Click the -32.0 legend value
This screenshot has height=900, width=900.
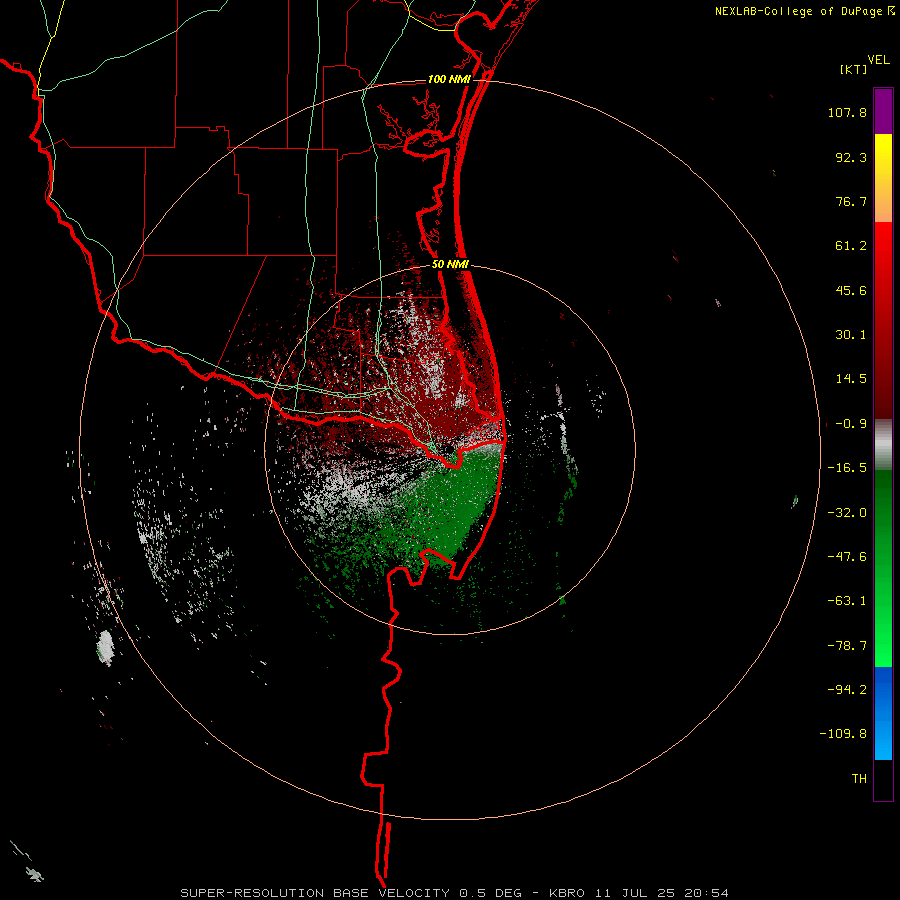click(x=847, y=513)
